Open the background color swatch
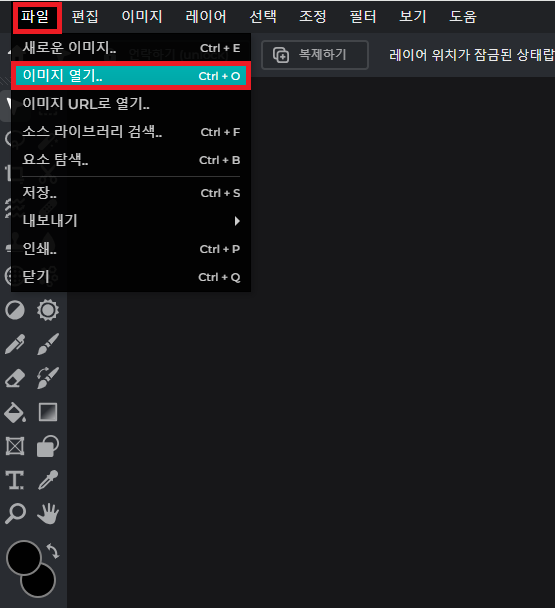This screenshot has height=608, width=555. [42, 584]
